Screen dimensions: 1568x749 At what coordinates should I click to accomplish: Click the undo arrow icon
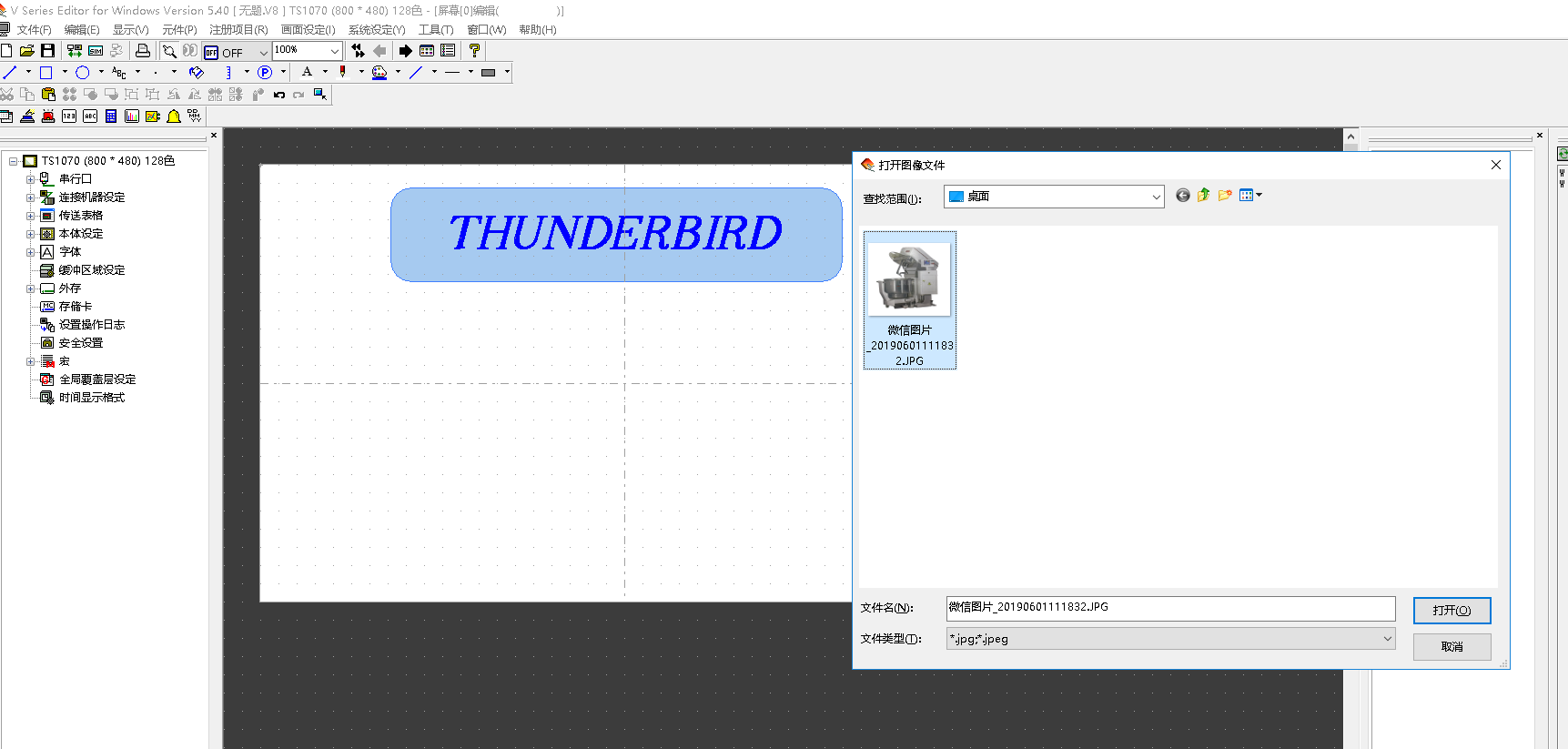click(279, 95)
